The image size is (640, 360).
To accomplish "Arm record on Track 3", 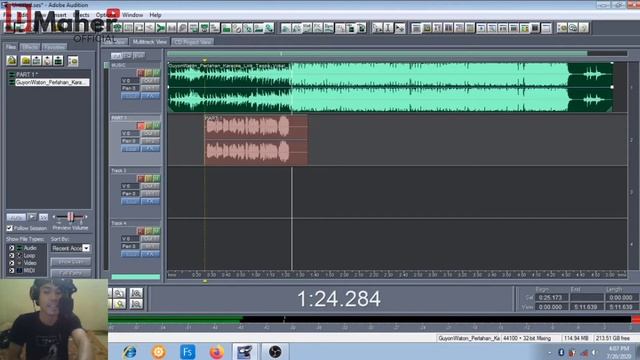I will [x=140, y=178].
